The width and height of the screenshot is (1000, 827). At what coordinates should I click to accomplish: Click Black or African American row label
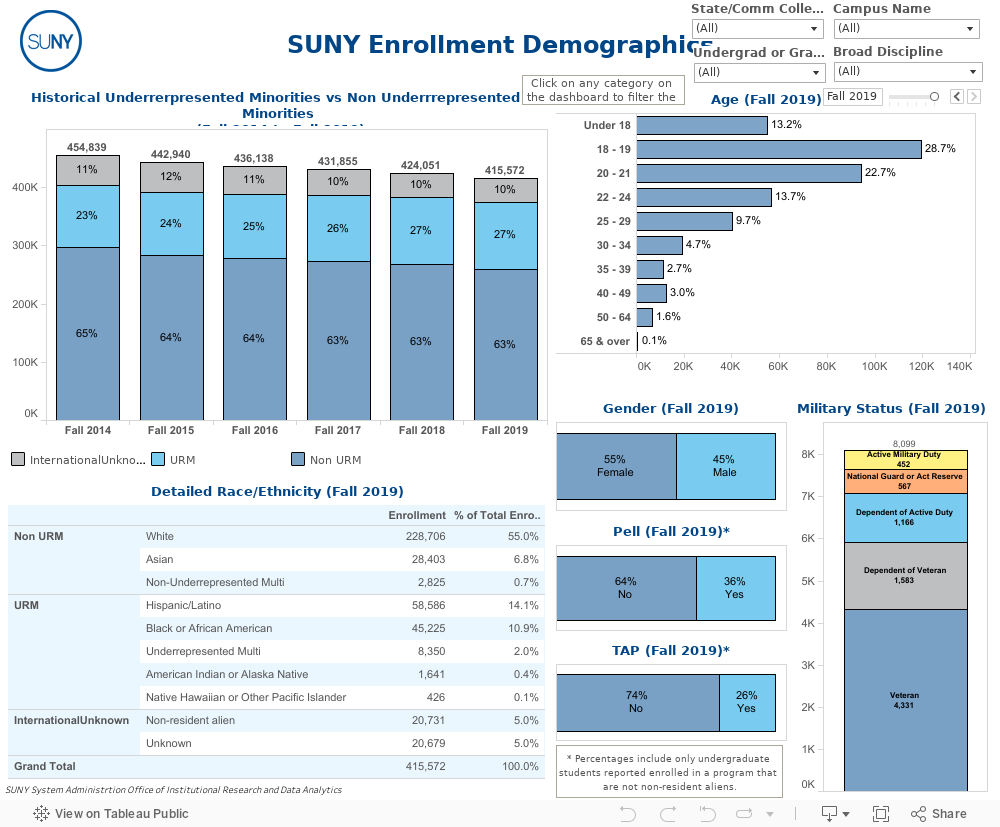(209, 628)
